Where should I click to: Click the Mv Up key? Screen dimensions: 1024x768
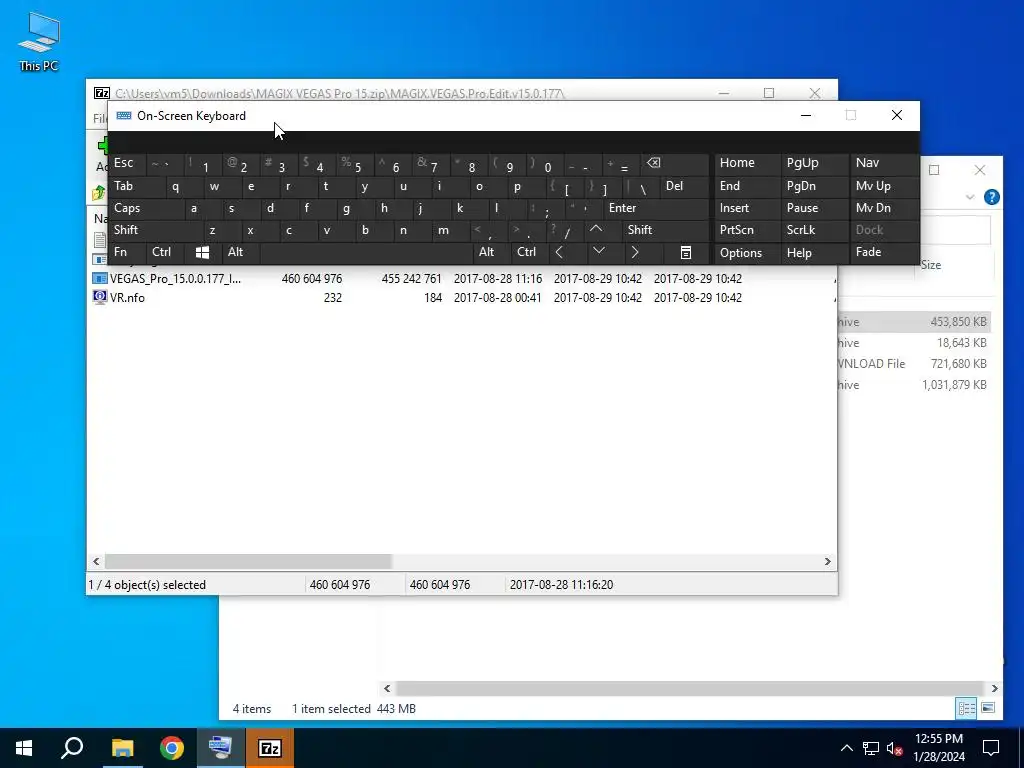point(884,186)
